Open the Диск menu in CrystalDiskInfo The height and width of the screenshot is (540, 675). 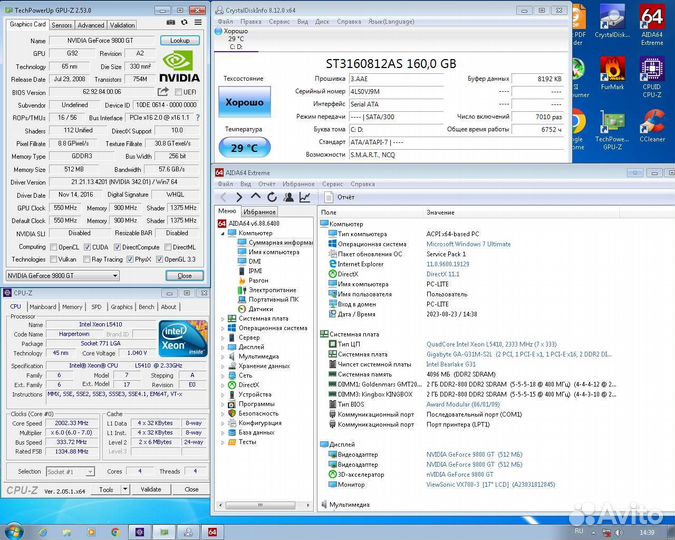(322, 21)
